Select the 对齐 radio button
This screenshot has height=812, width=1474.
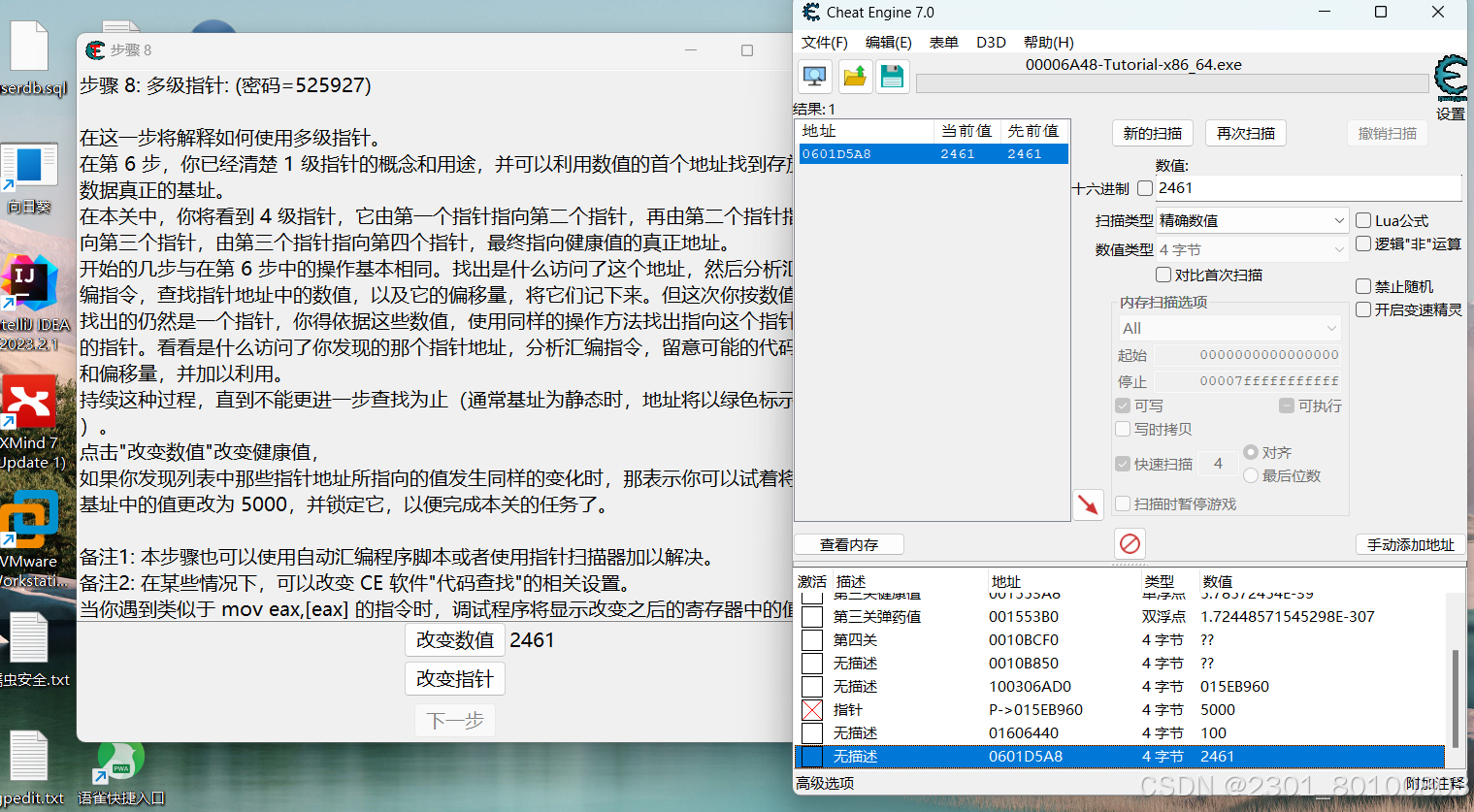tap(1251, 452)
